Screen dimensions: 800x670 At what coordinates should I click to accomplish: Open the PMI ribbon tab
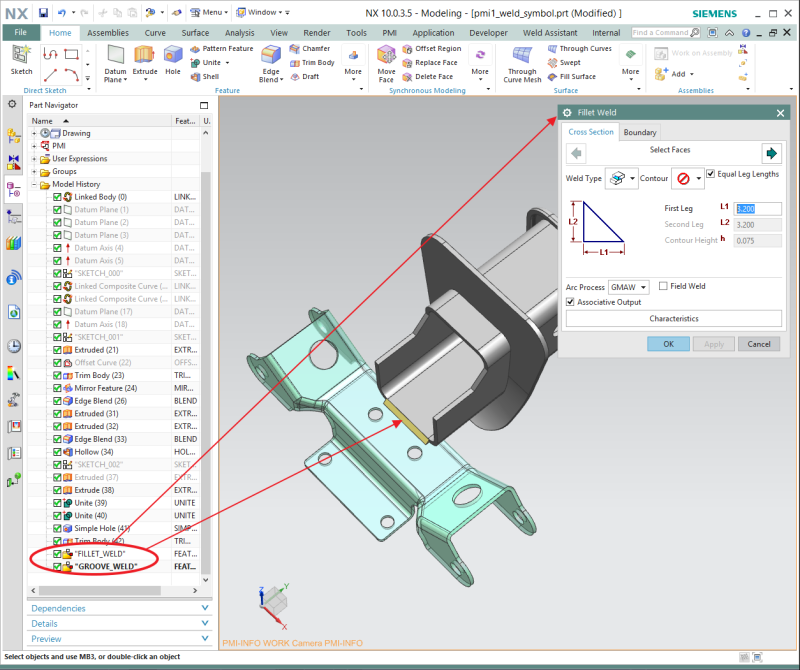tap(389, 33)
